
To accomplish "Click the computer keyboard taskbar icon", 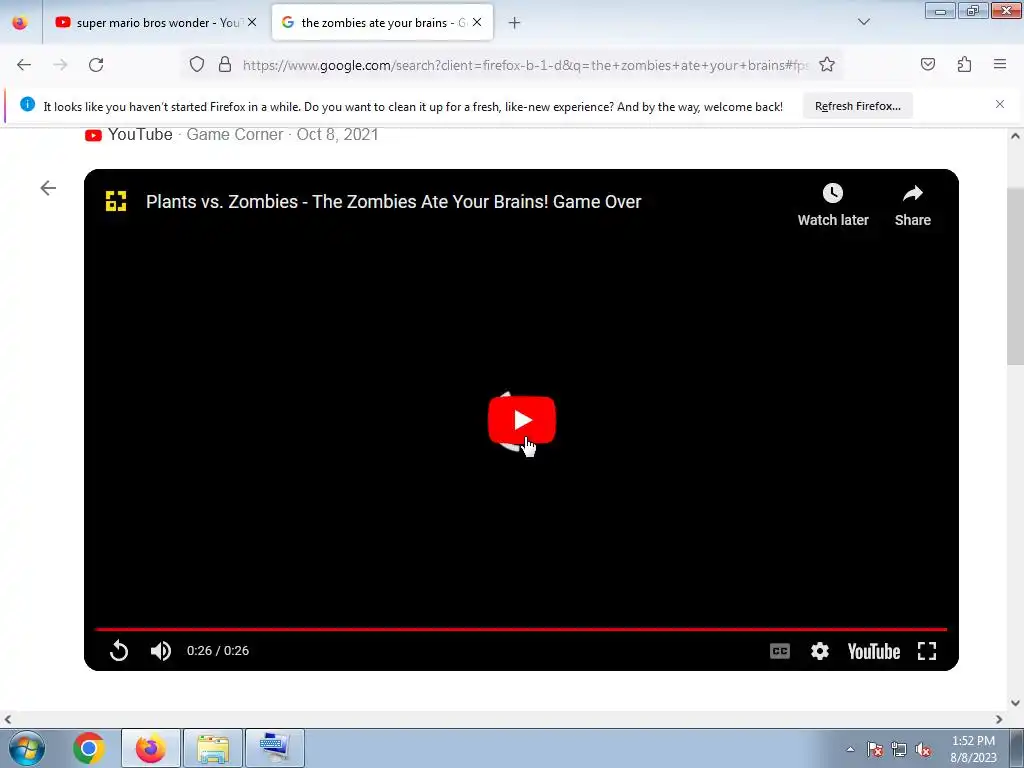I will 274,748.
